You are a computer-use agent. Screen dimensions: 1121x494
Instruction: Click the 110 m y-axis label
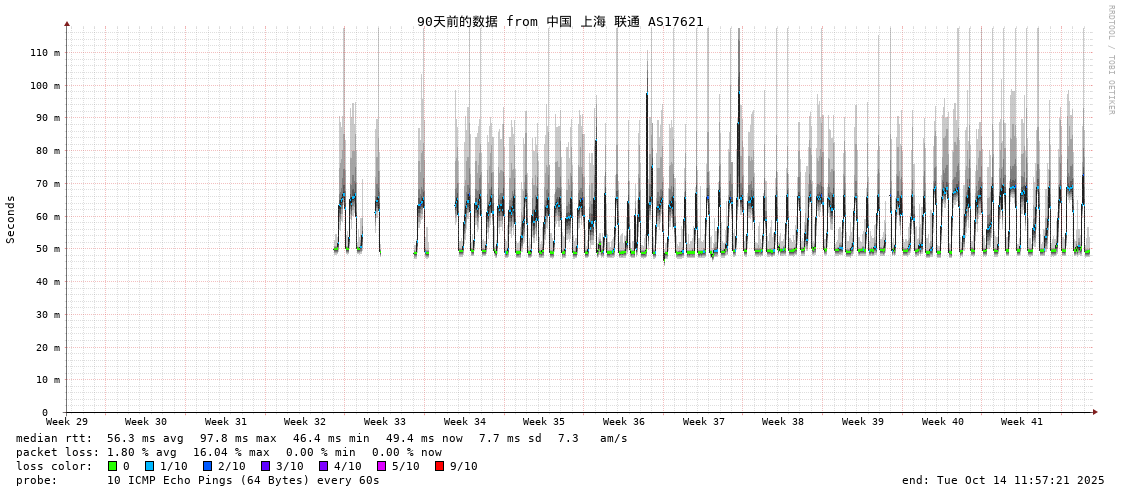tap(45, 52)
